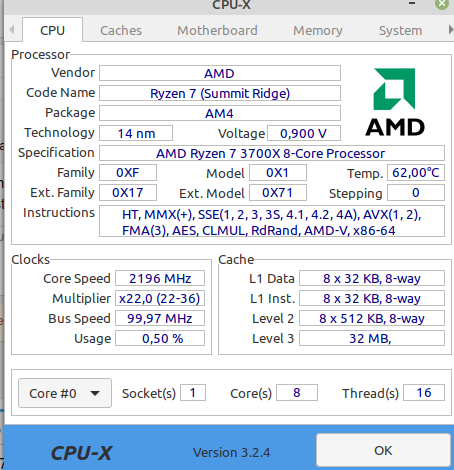
Task: Select the CPU tab
Action: (52, 30)
